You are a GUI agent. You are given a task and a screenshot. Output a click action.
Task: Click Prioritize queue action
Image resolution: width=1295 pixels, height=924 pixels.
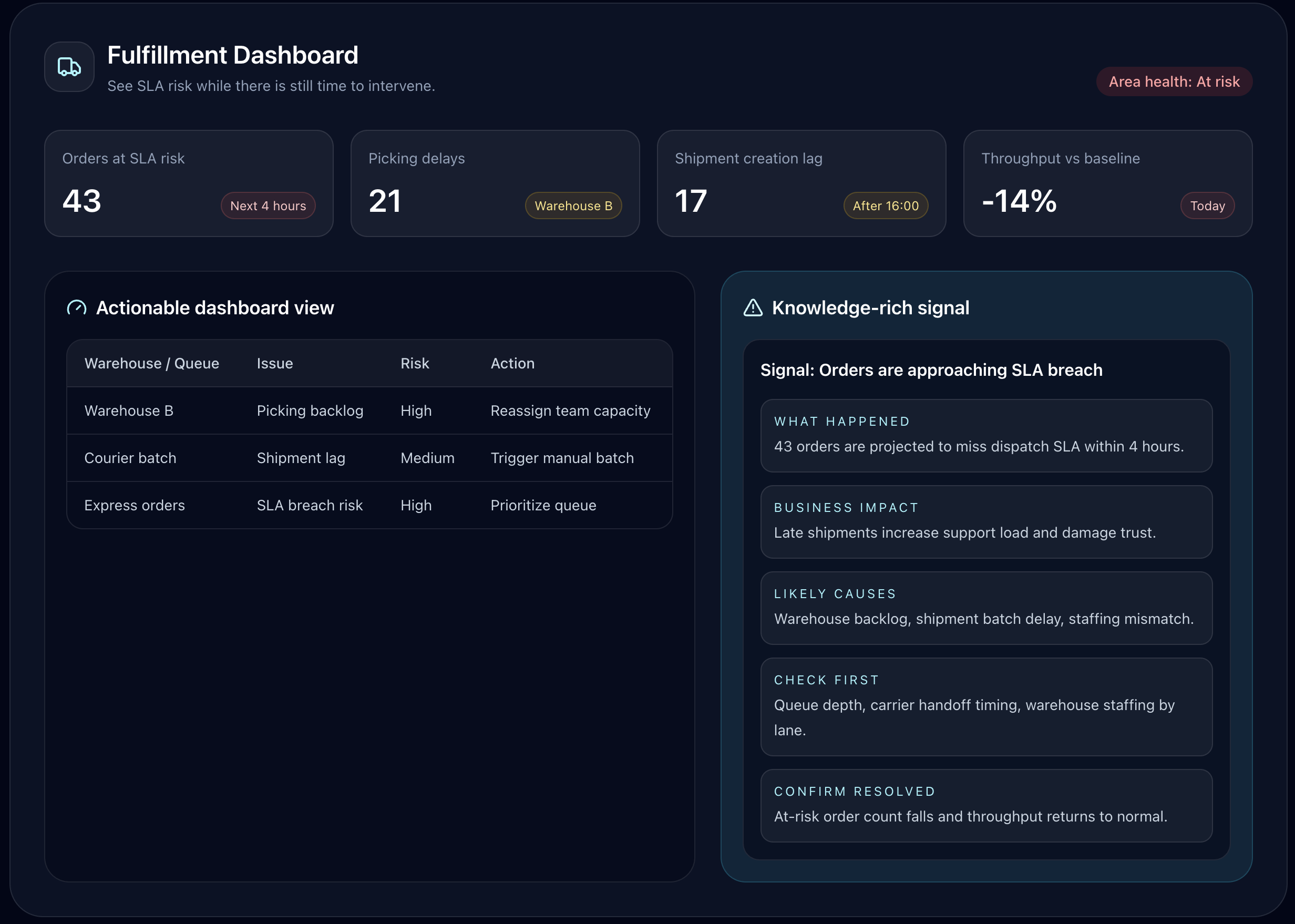tap(543, 505)
